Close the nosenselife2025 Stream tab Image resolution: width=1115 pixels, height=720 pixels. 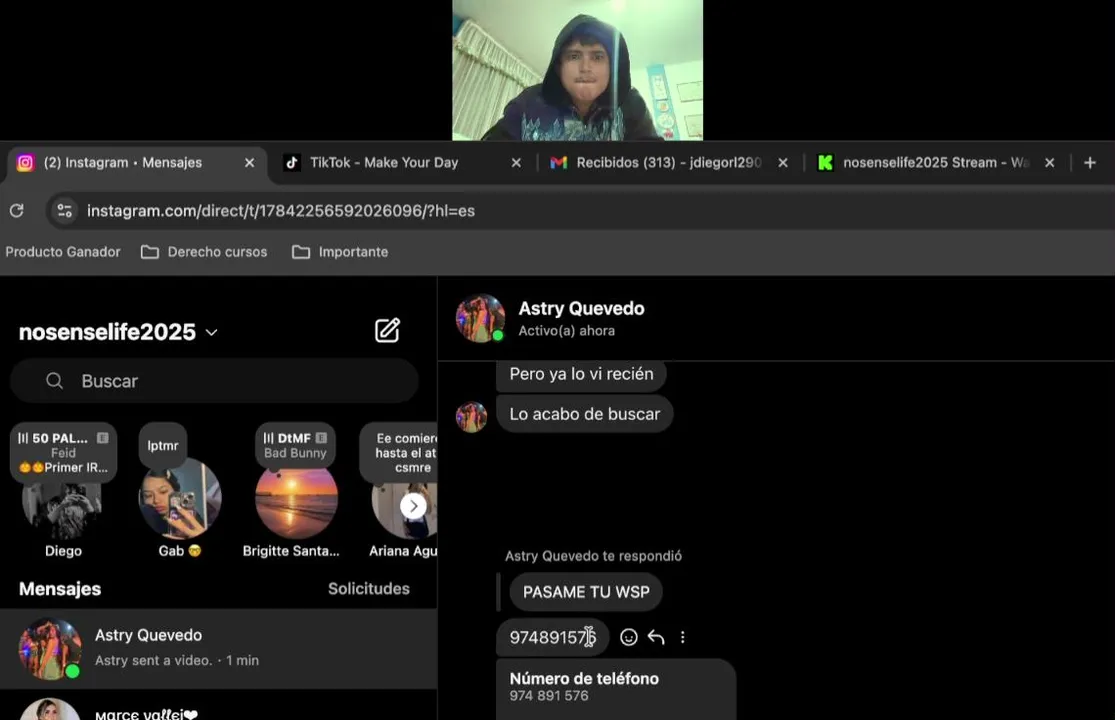[x=1050, y=163]
